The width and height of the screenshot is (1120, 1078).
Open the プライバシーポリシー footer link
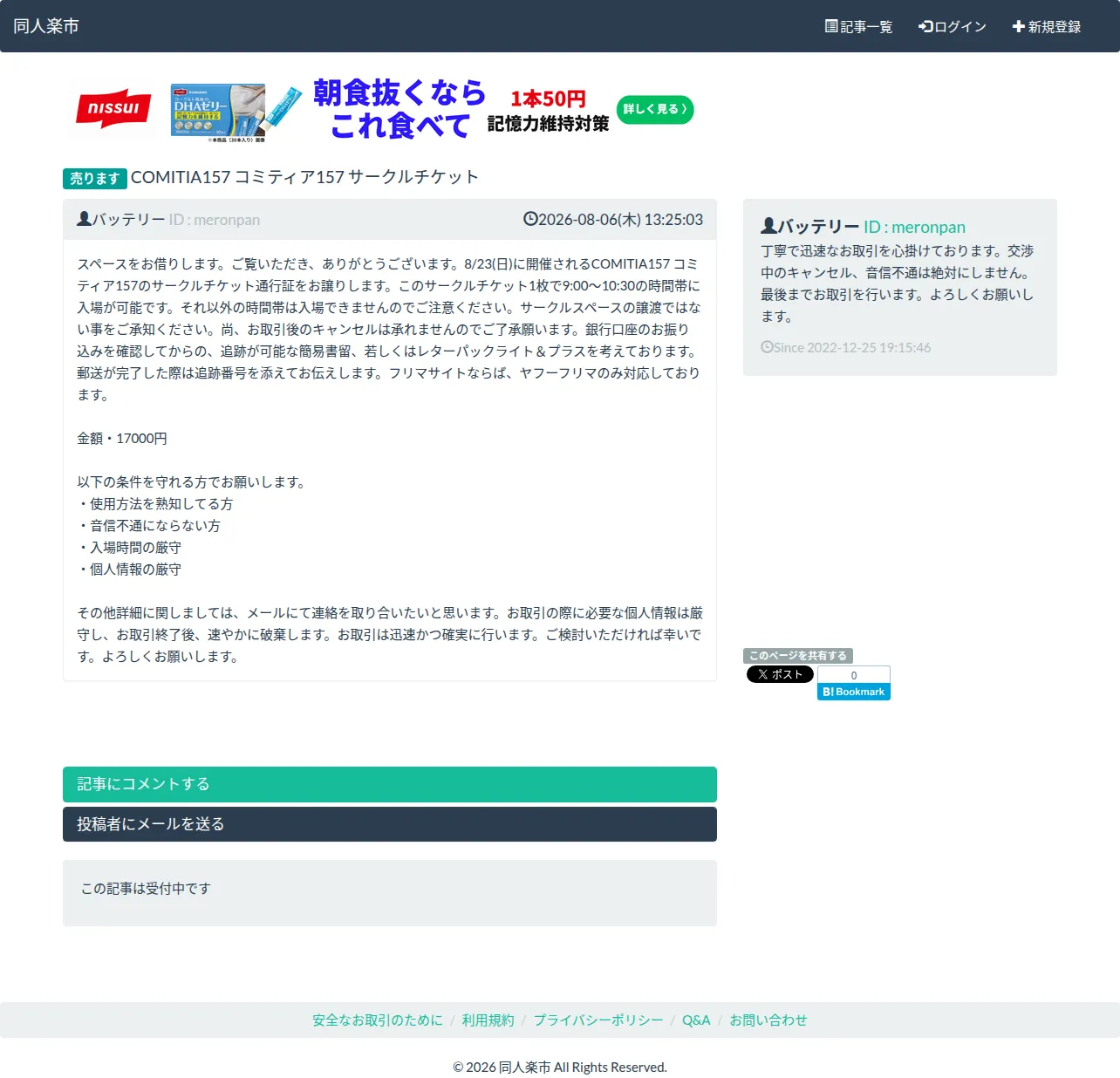(598, 1020)
